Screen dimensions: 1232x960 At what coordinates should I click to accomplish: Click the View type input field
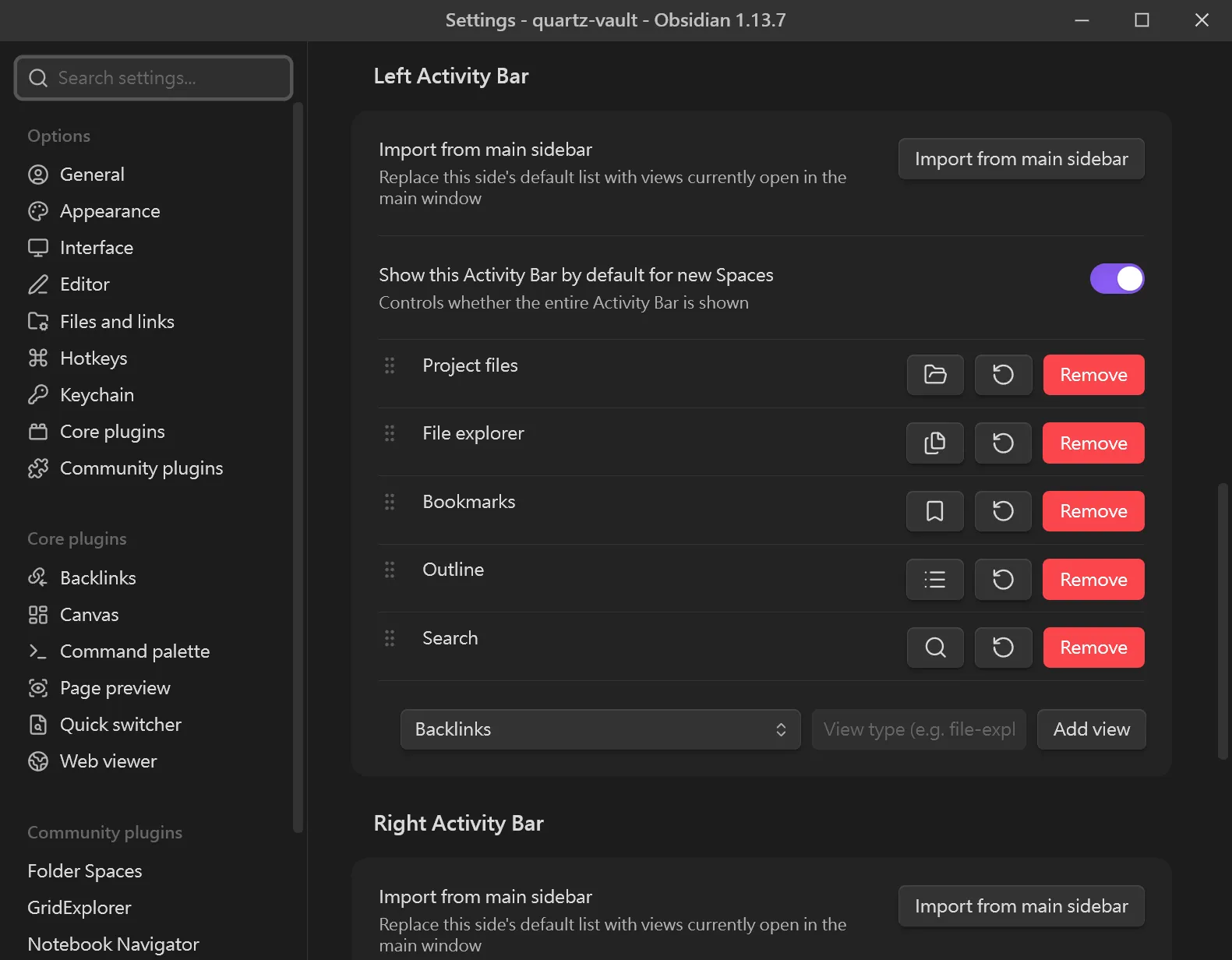pos(919,729)
